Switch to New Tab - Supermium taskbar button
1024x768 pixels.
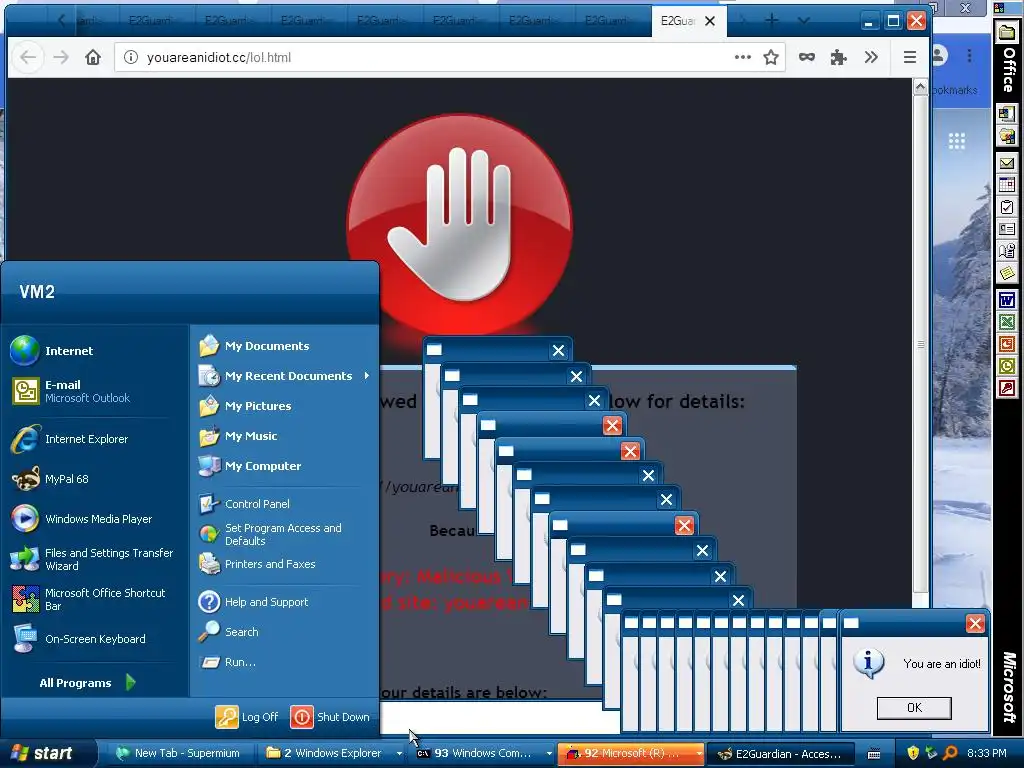pyautogui.click(x=178, y=753)
